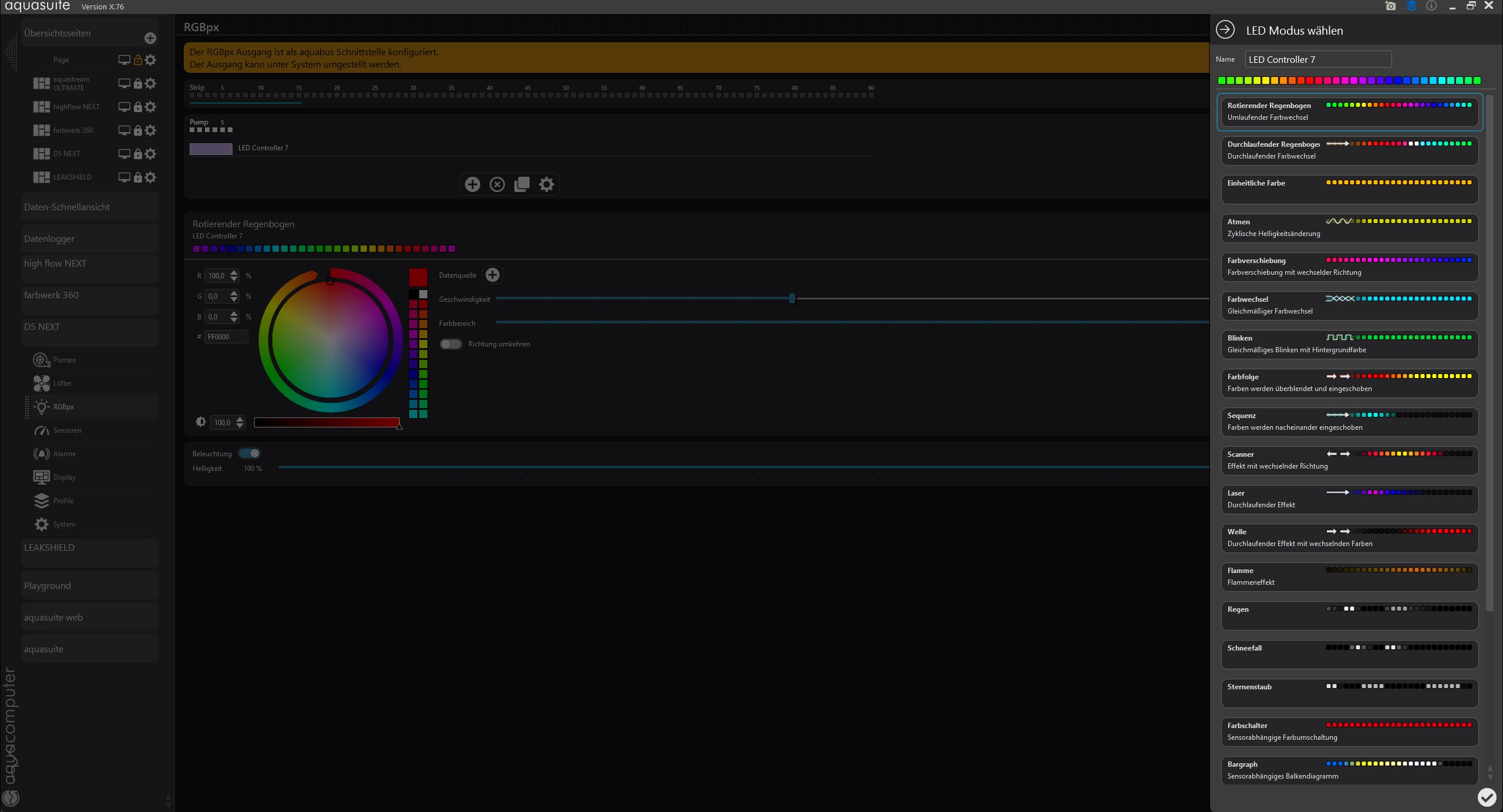
Task: Toggle the Richtung umkehren switch
Action: (x=451, y=344)
